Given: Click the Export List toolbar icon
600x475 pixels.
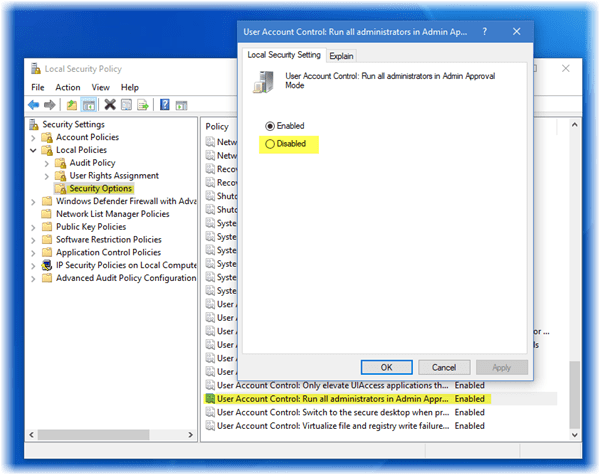Looking at the screenshot, I should click(143, 104).
